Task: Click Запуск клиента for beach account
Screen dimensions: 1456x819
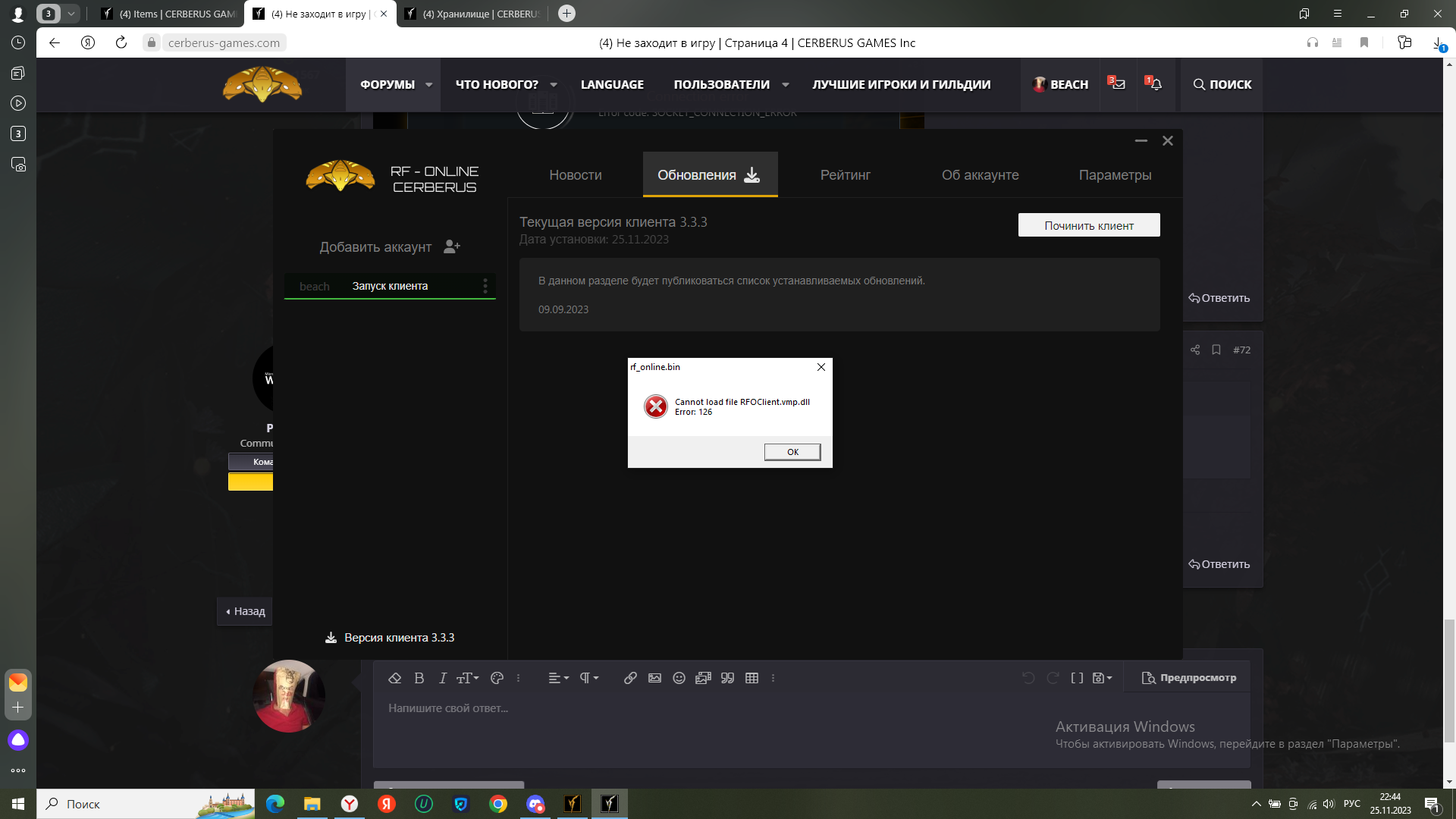Action: point(390,286)
